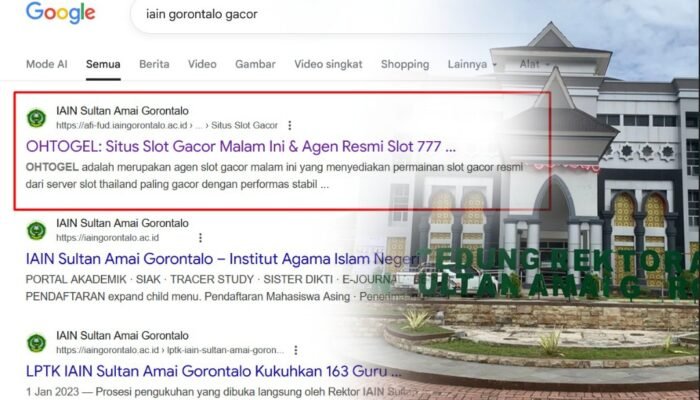This screenshot has height=400, width=700.
Task: Click the snippet starting 'OHTOGEL adalah merupakan agen slot'
Action: [x=274, y=175]
